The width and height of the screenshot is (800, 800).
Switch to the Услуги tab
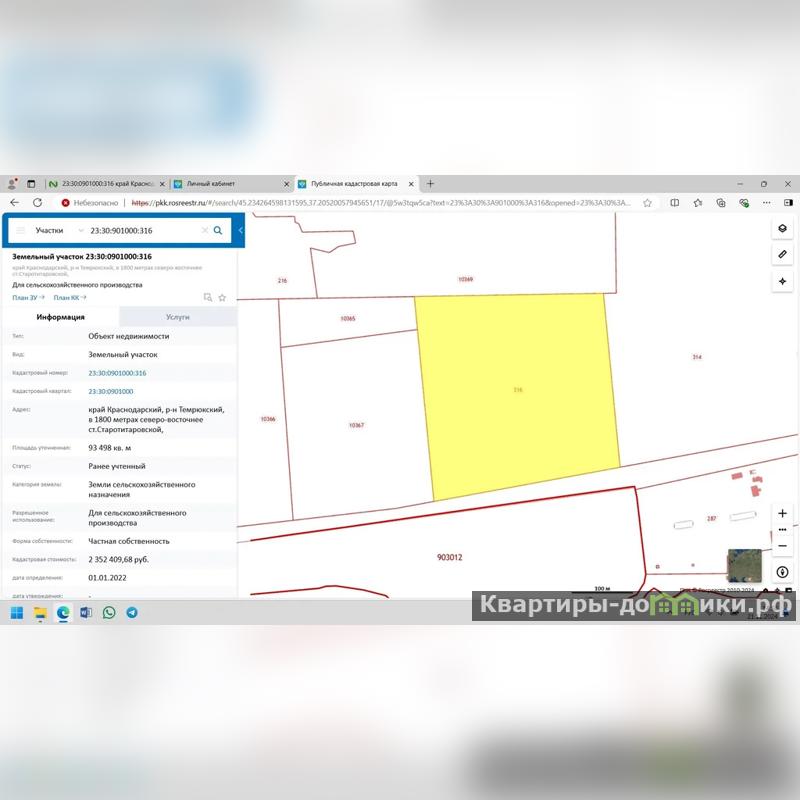click(178, 317)
